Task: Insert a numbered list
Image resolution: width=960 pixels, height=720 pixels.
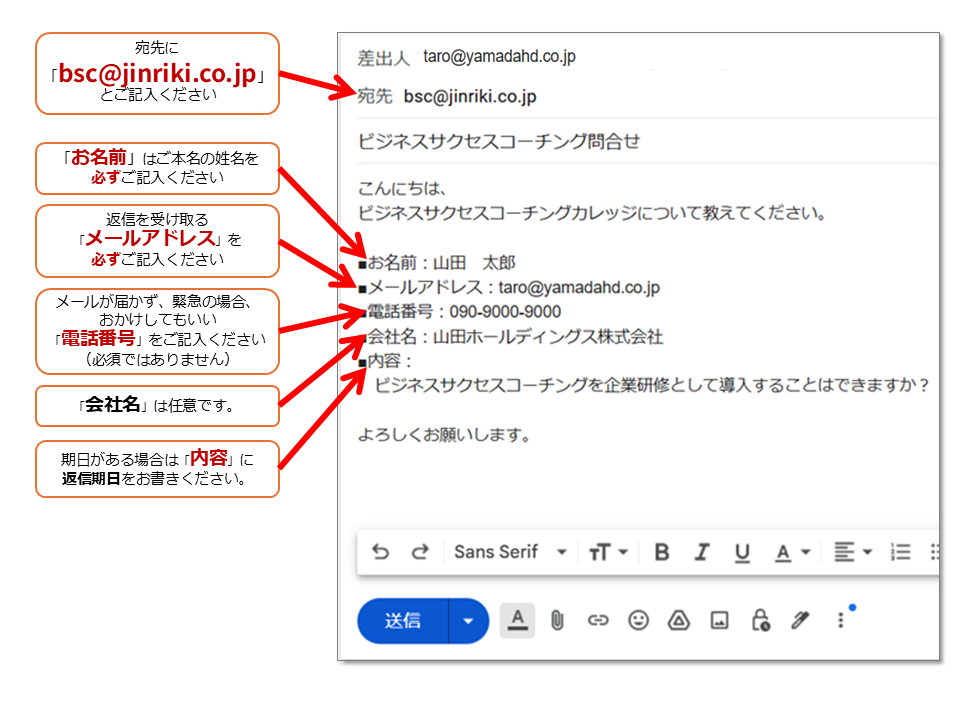Action: point(901,552)
